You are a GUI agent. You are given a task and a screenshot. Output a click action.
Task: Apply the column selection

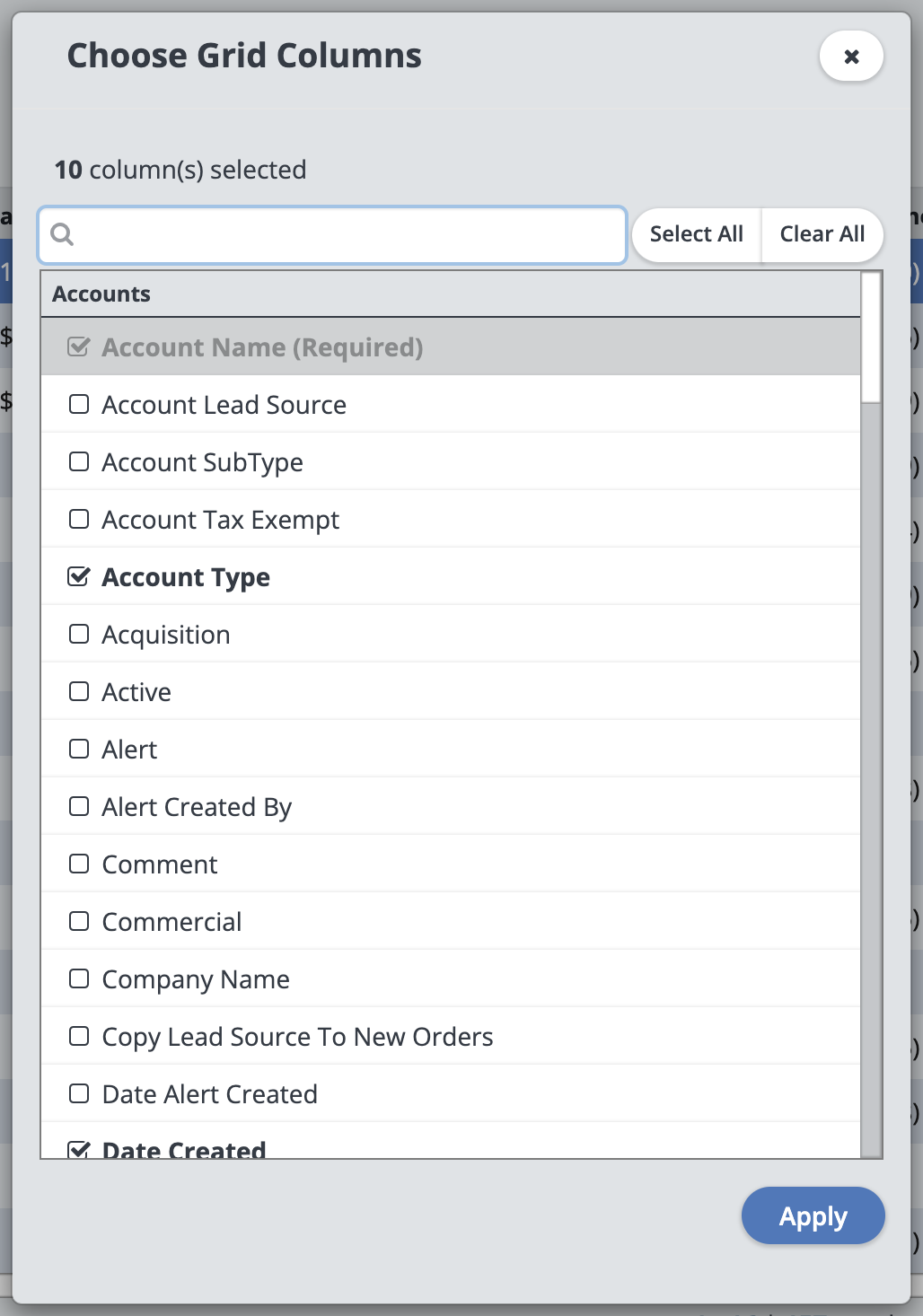[813, 1216]
